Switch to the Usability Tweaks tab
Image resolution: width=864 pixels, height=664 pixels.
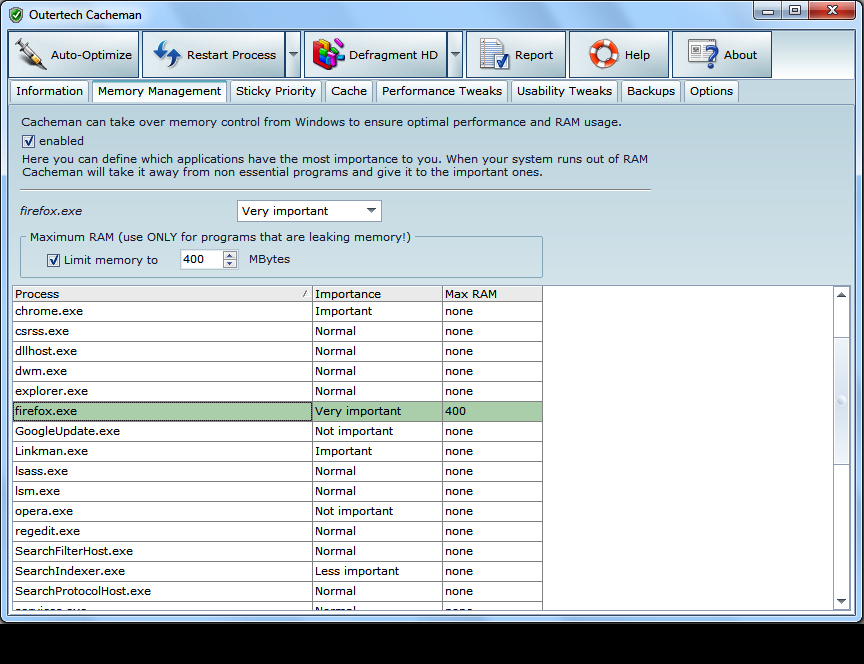click(x=564, y=91)
